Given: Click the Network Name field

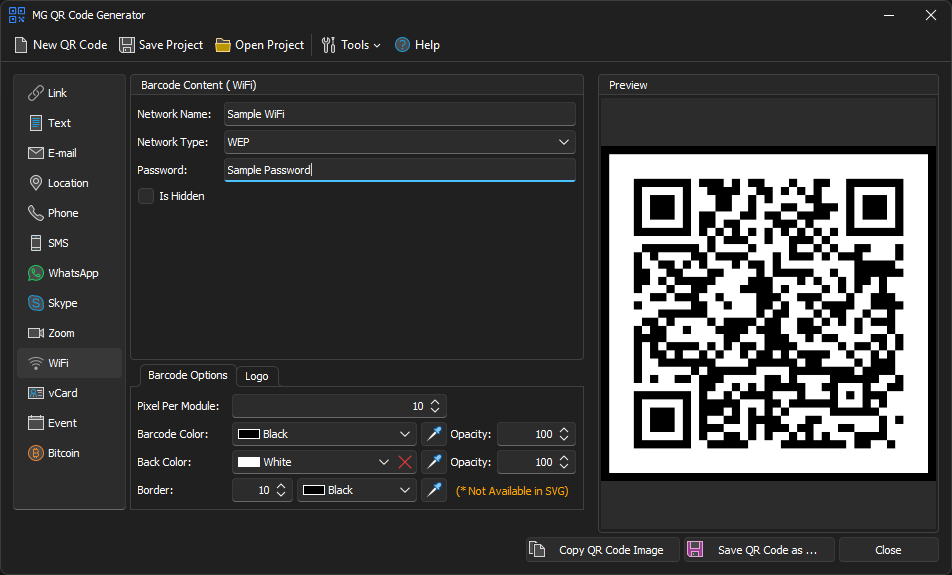Looking at the screenshot, I should (400, 114).
